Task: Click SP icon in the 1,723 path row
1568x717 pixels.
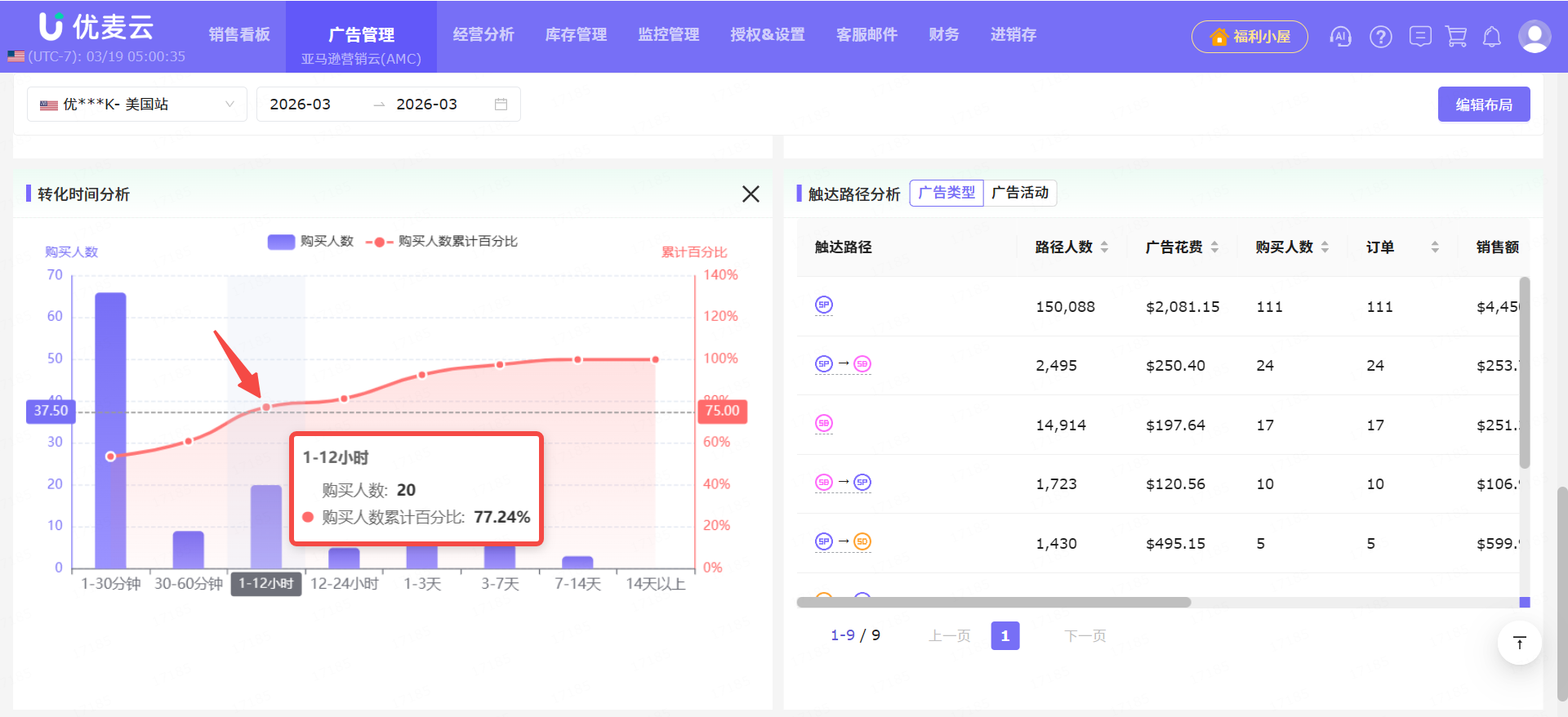Action: click(862, 482)
